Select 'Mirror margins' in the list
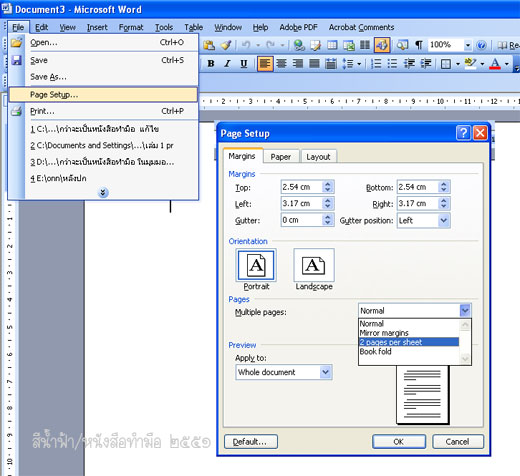This screenshot has width=520, height=476. 409,333
